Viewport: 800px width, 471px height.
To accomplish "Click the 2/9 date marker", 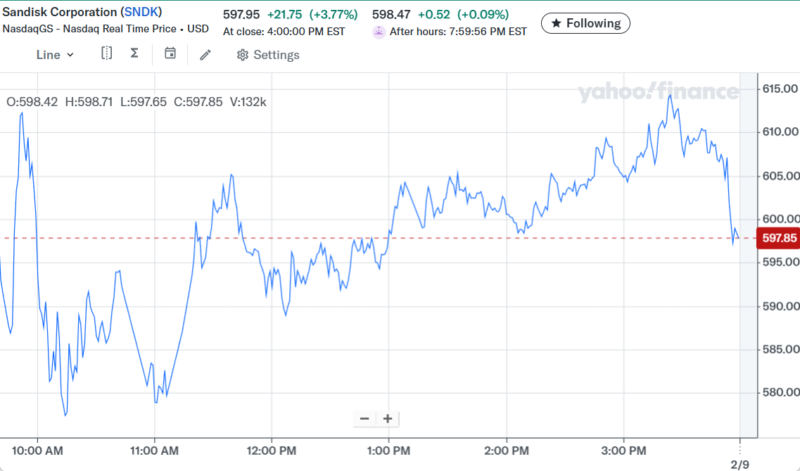I will point(739,465).
